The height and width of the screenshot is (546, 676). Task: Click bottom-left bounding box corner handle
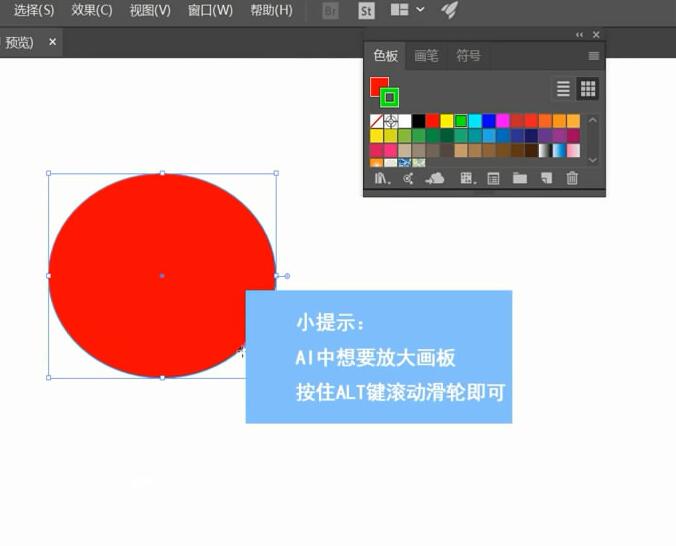pos(48,378)
